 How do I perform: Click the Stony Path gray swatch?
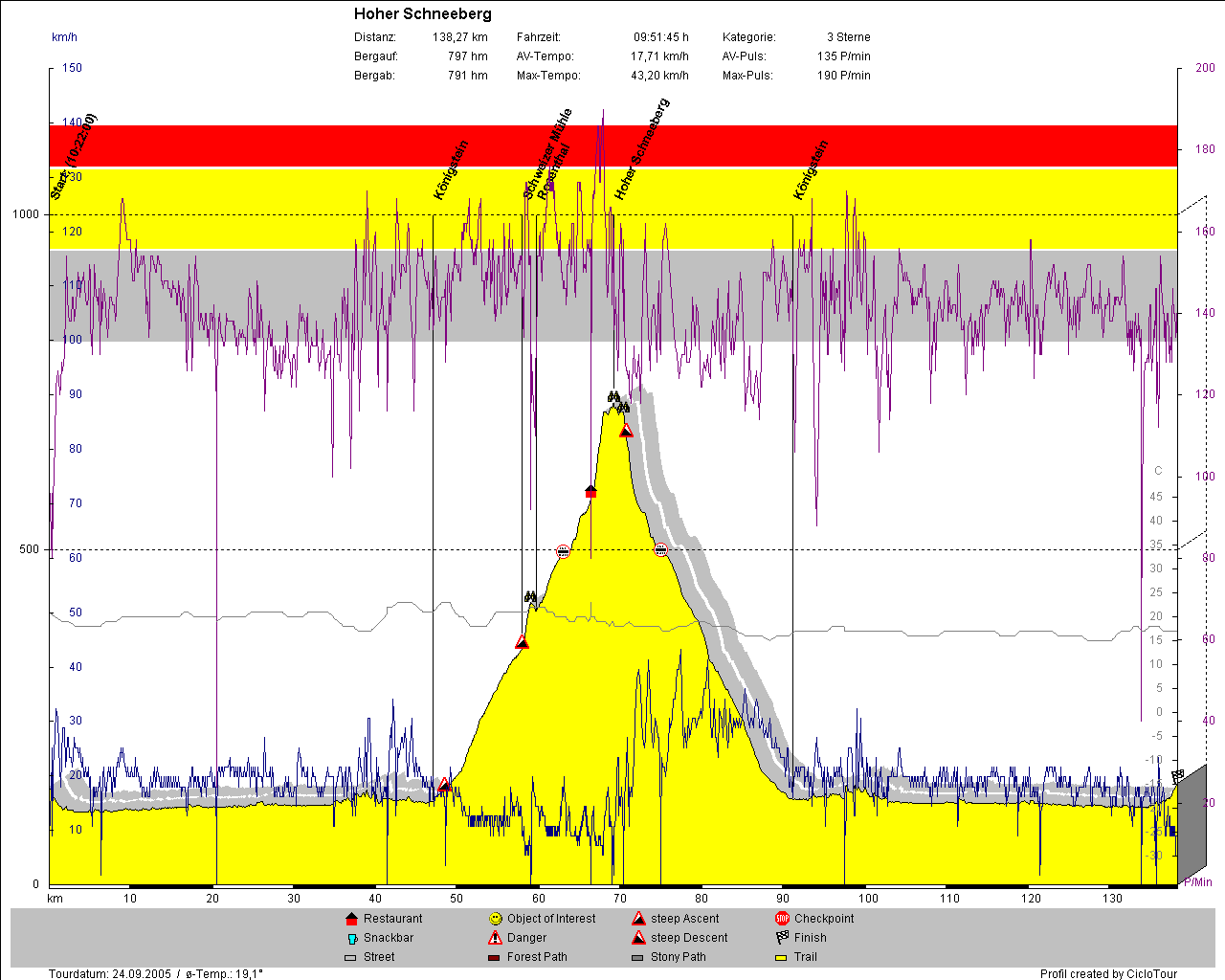click(x=637, y=957)
